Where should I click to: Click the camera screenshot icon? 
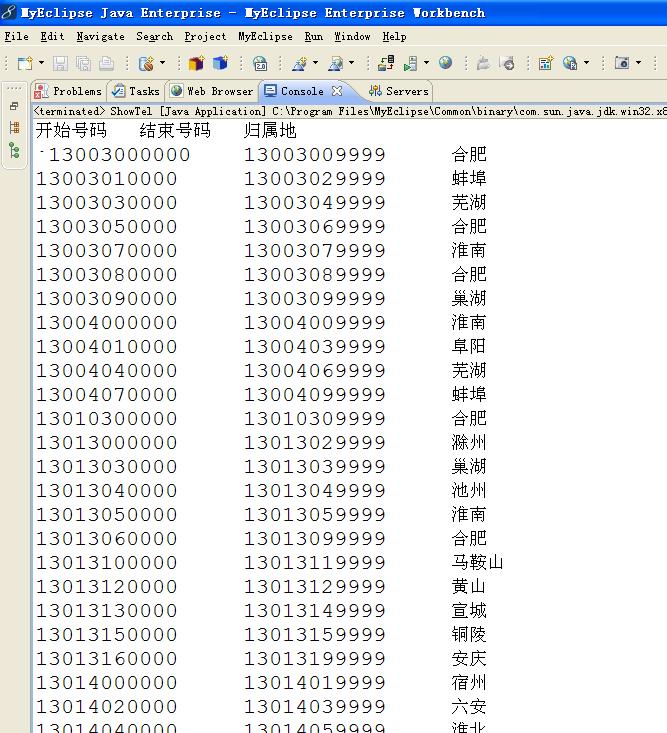click(622, 63)
